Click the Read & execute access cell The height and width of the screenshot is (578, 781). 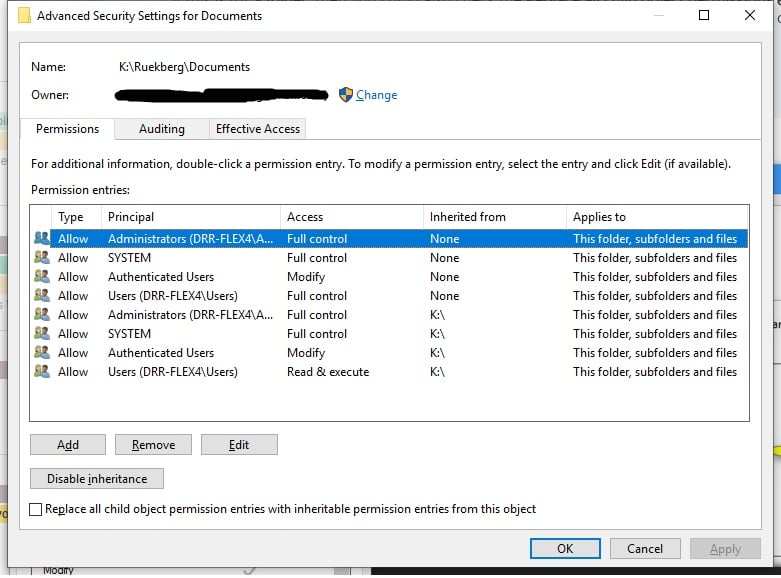coord(328,372)
